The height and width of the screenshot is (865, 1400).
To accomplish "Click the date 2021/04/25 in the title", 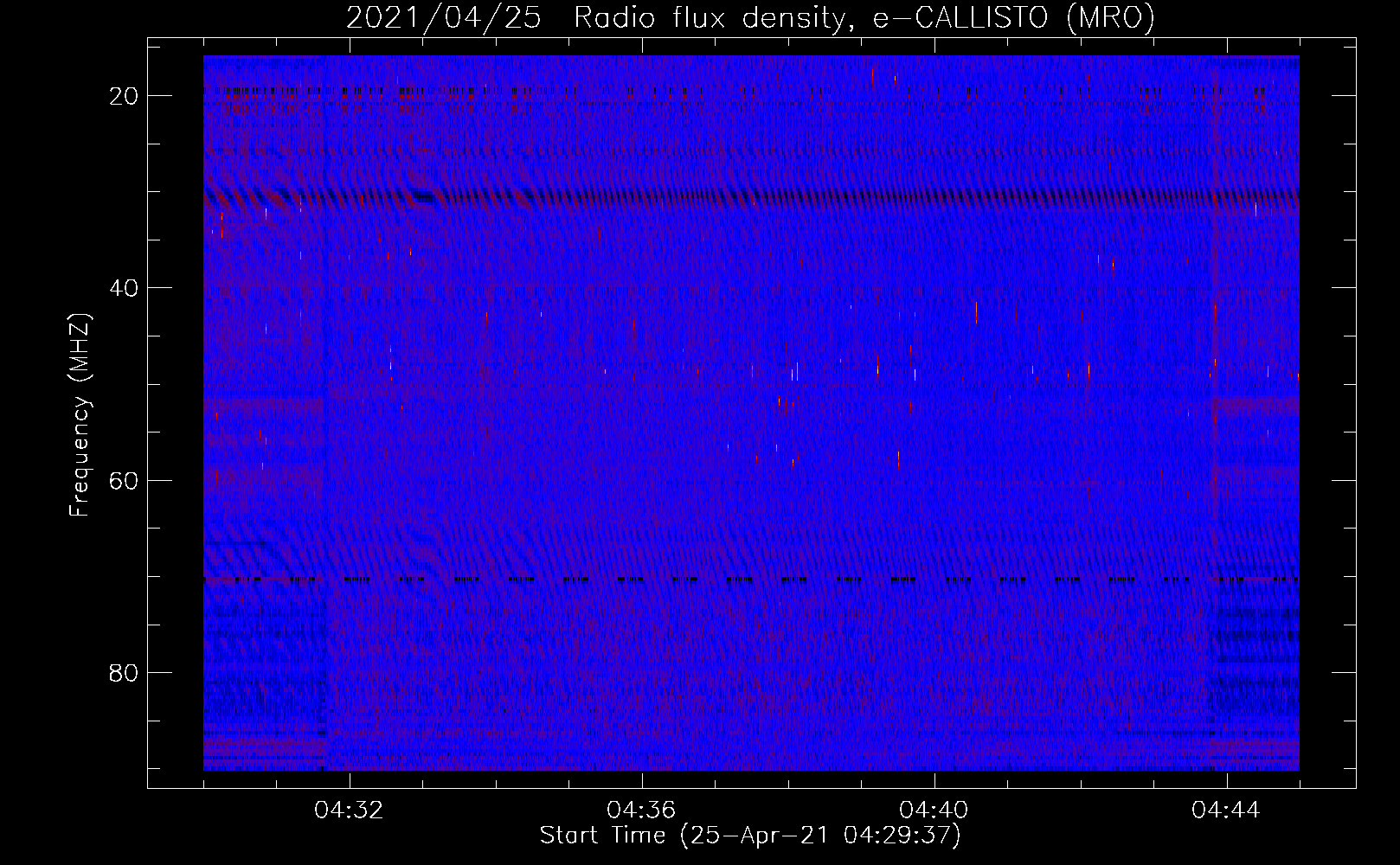I will pyautogui.click(x=444, y=18).
